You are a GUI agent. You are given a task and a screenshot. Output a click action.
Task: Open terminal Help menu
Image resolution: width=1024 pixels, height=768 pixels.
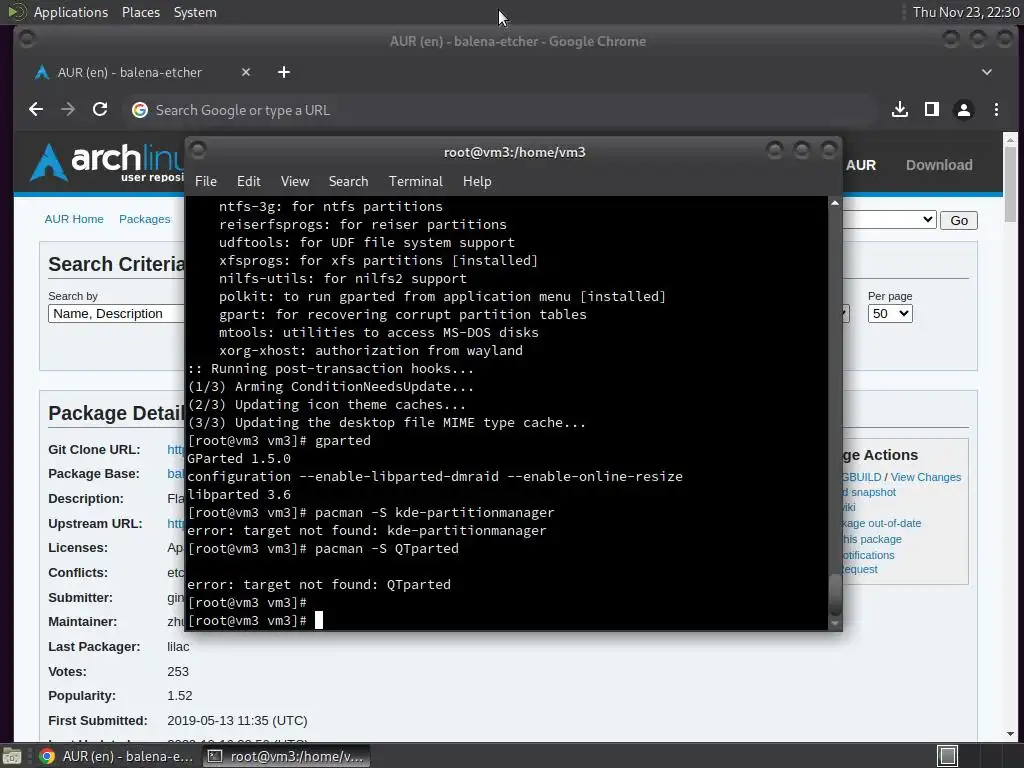(x=477, y=182)
